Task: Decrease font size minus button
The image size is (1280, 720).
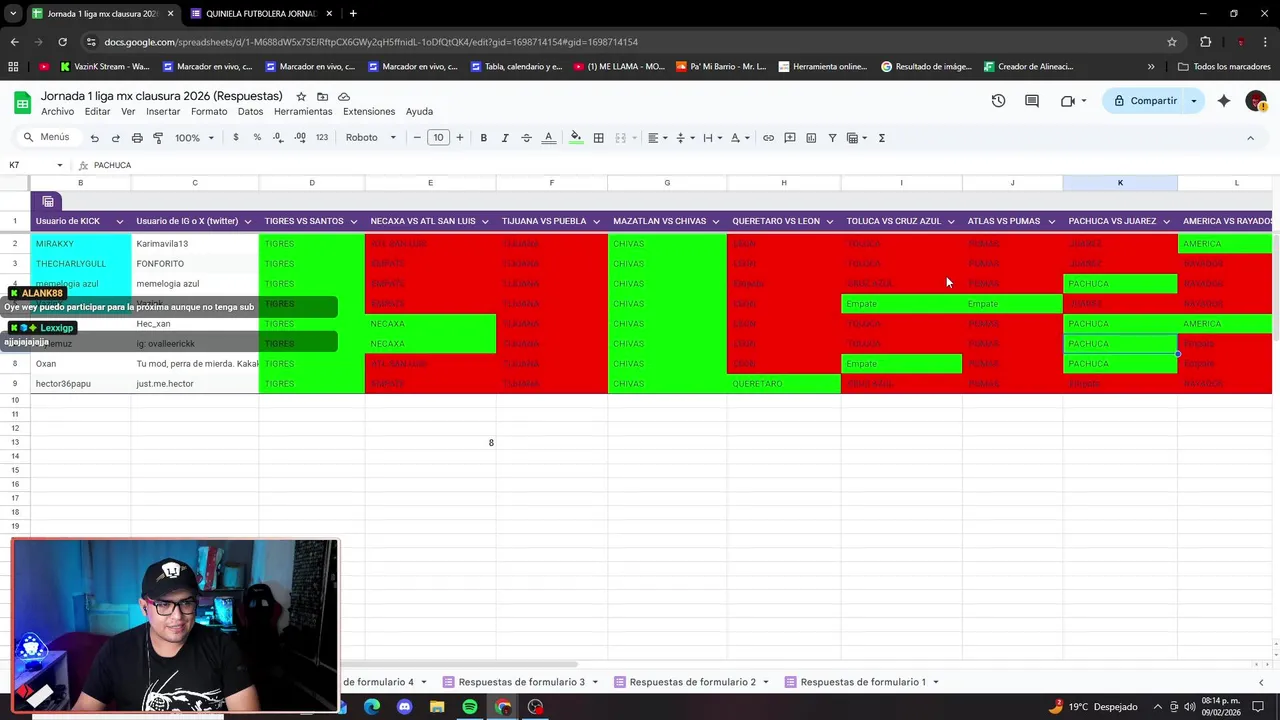Action: point(417,138)
